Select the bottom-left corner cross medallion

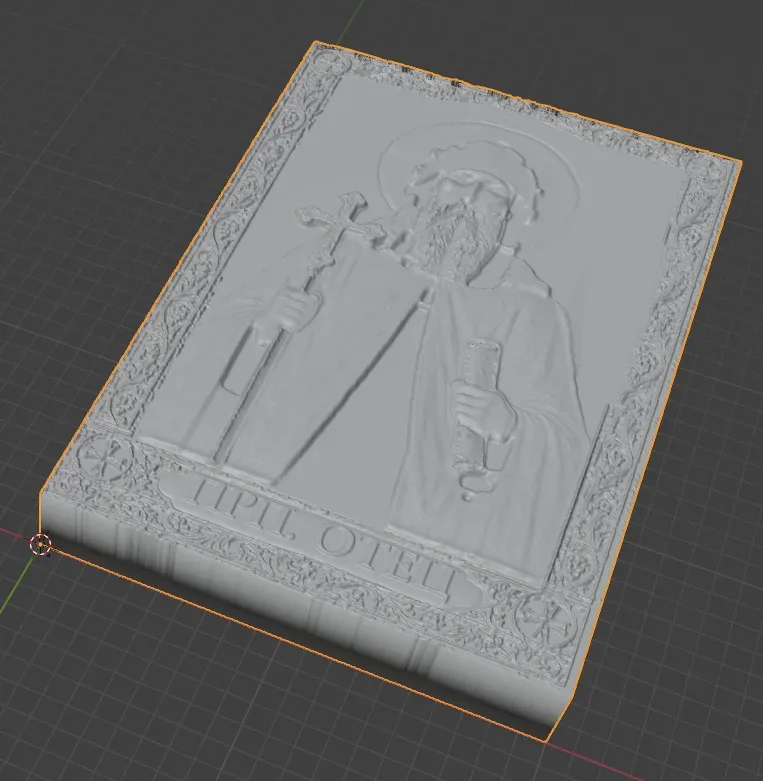[x=106, y=457]
